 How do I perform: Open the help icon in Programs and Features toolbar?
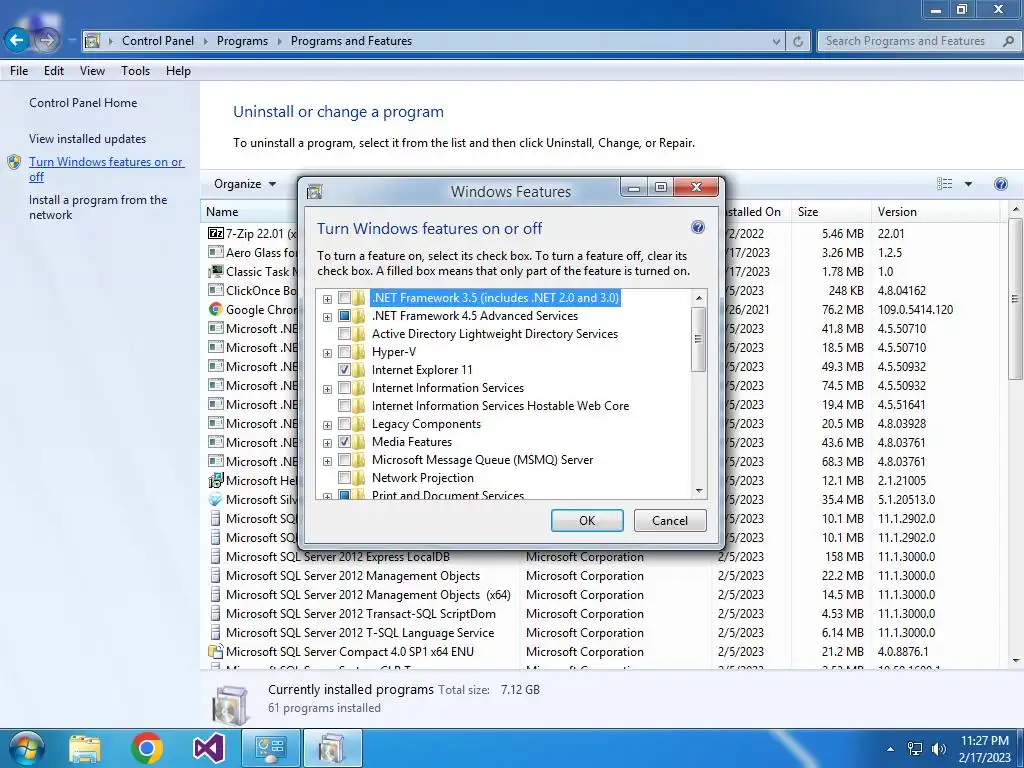tap(1000, 184)
